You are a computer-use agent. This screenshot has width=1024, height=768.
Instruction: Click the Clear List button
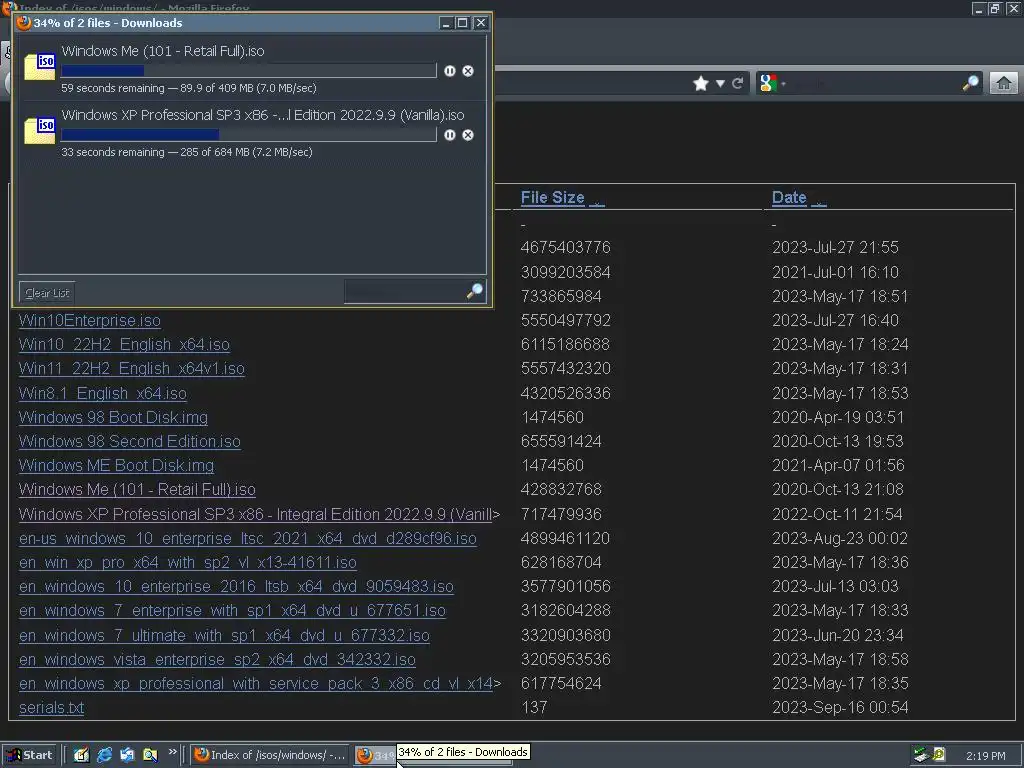(47, 293)
